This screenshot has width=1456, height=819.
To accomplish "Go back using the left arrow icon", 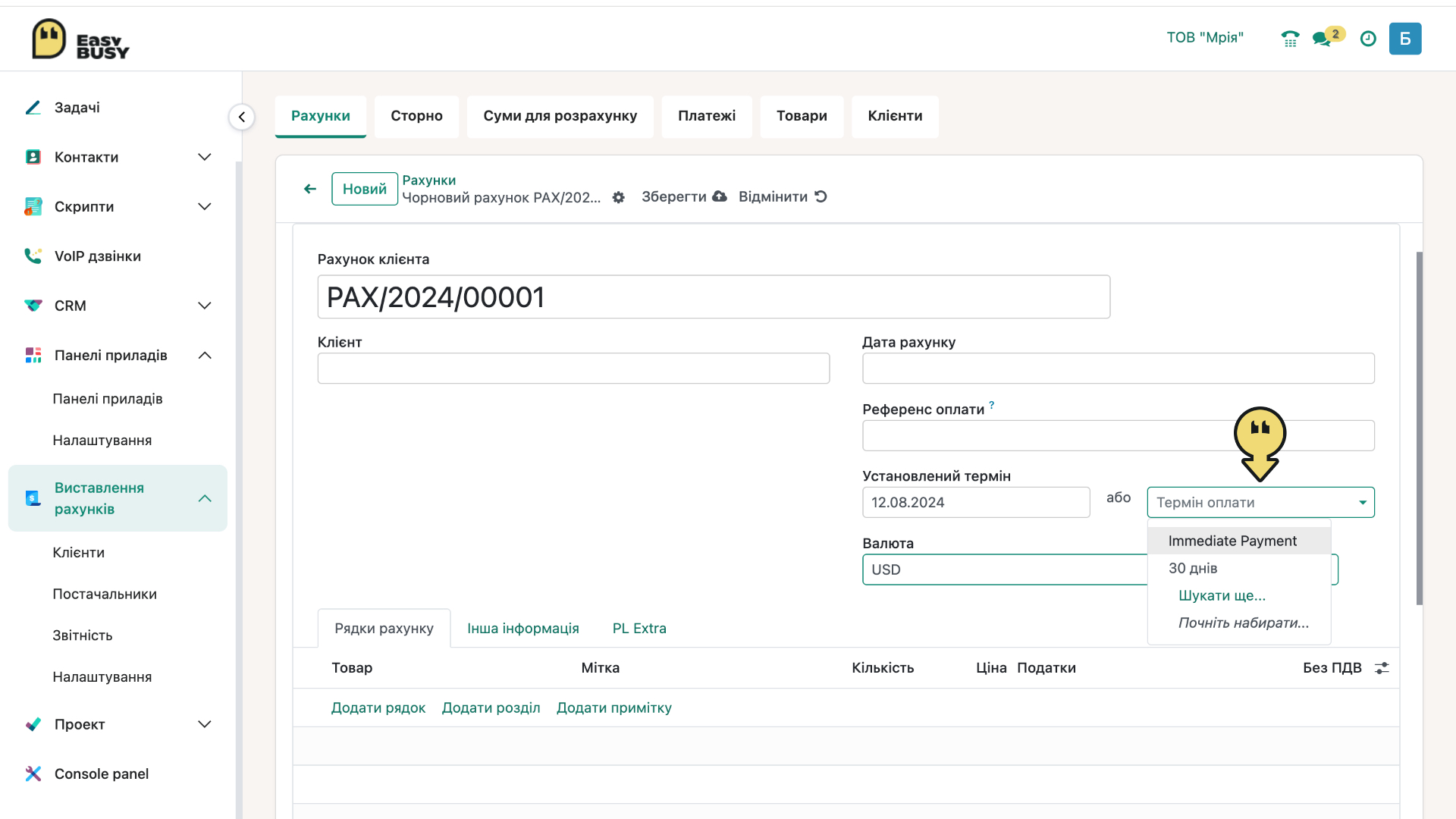I will tap(310, 189).
